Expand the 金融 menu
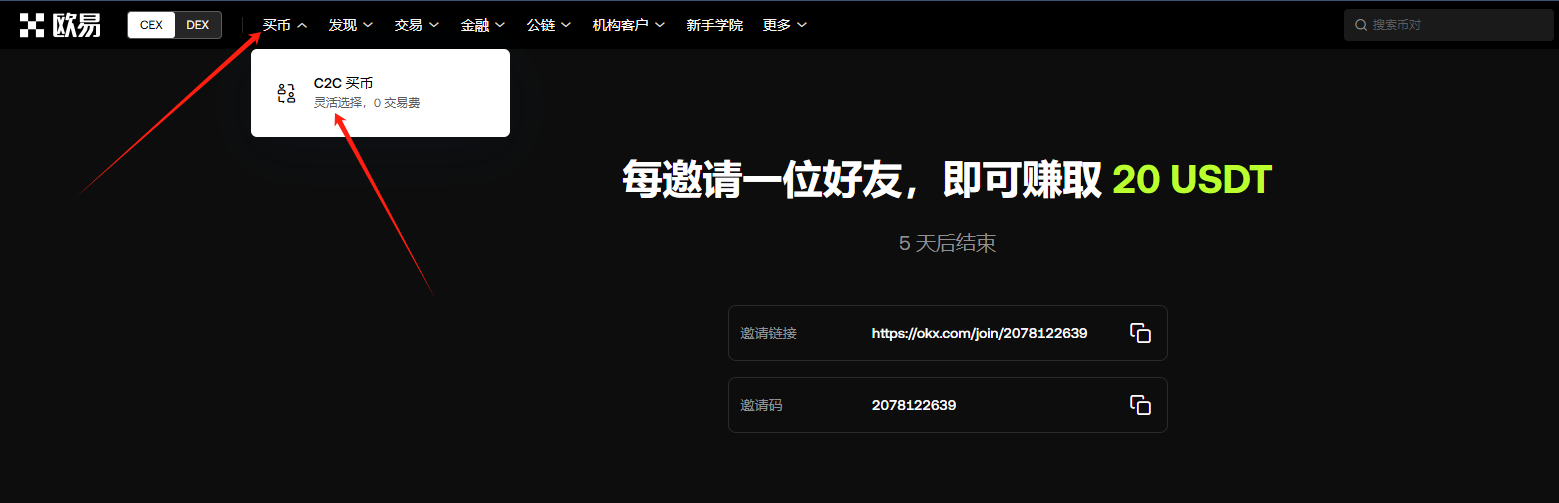Viewport: 1559px width, 503px height. pos(483,25)
